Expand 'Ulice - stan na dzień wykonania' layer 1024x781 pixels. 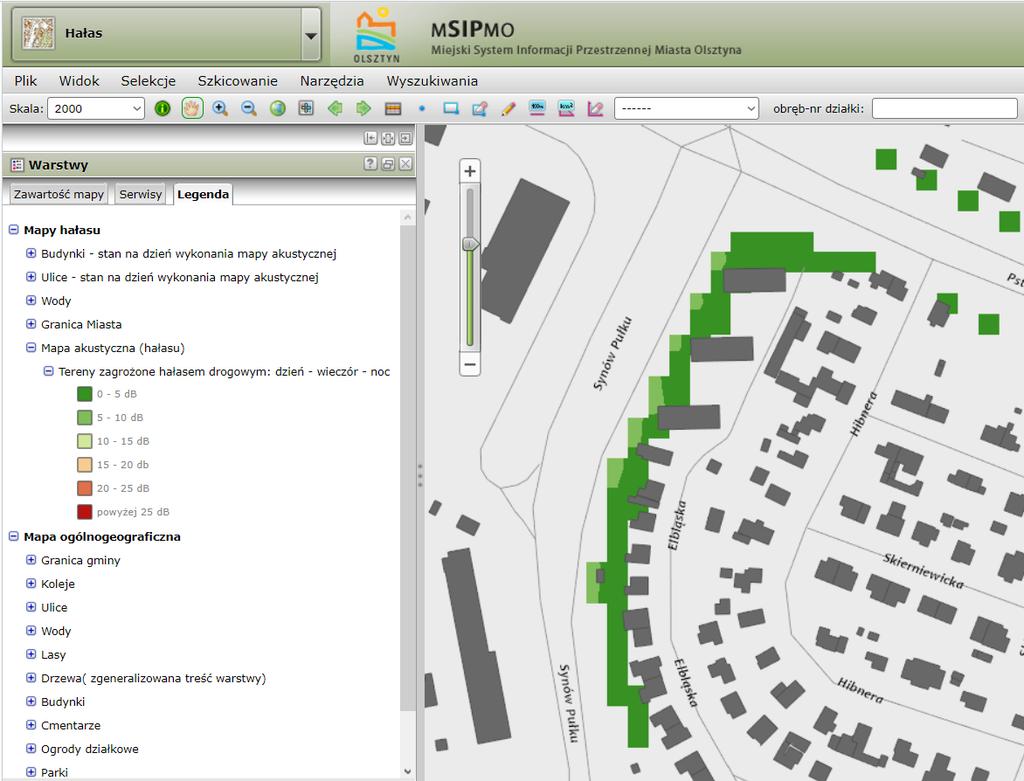click(31, 277)
